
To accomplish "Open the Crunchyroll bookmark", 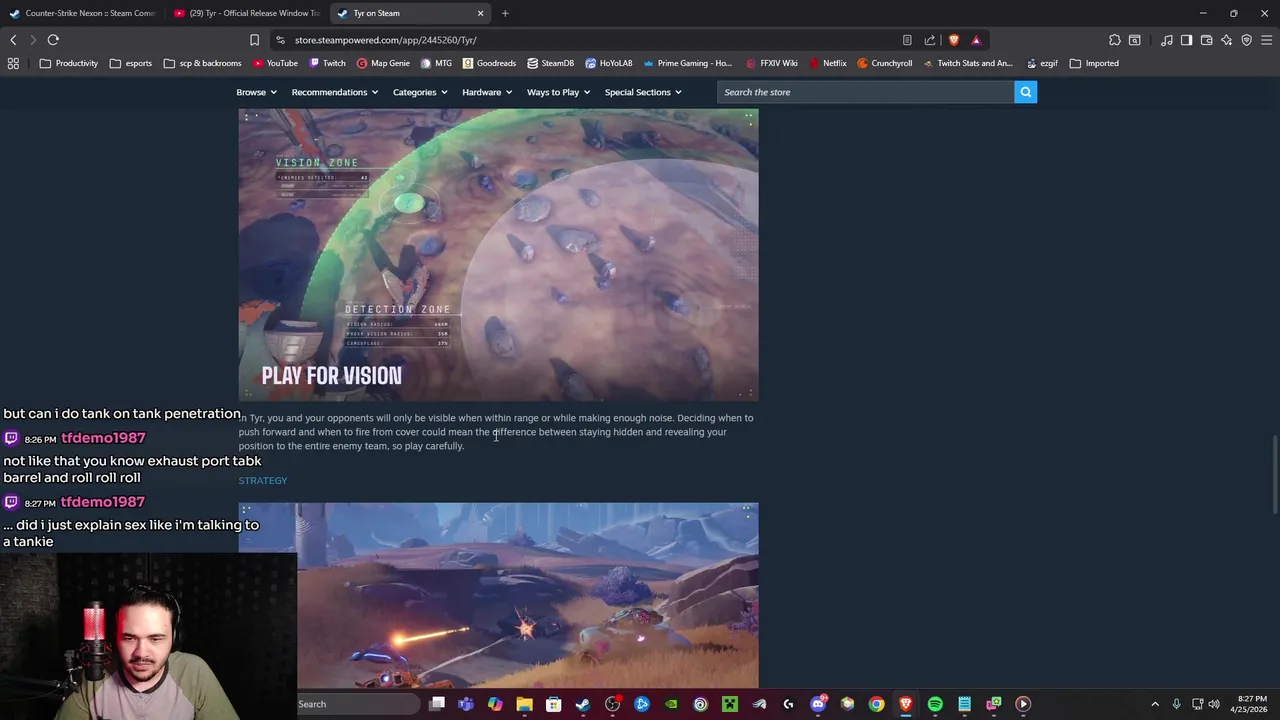I will tap(884, 63).
